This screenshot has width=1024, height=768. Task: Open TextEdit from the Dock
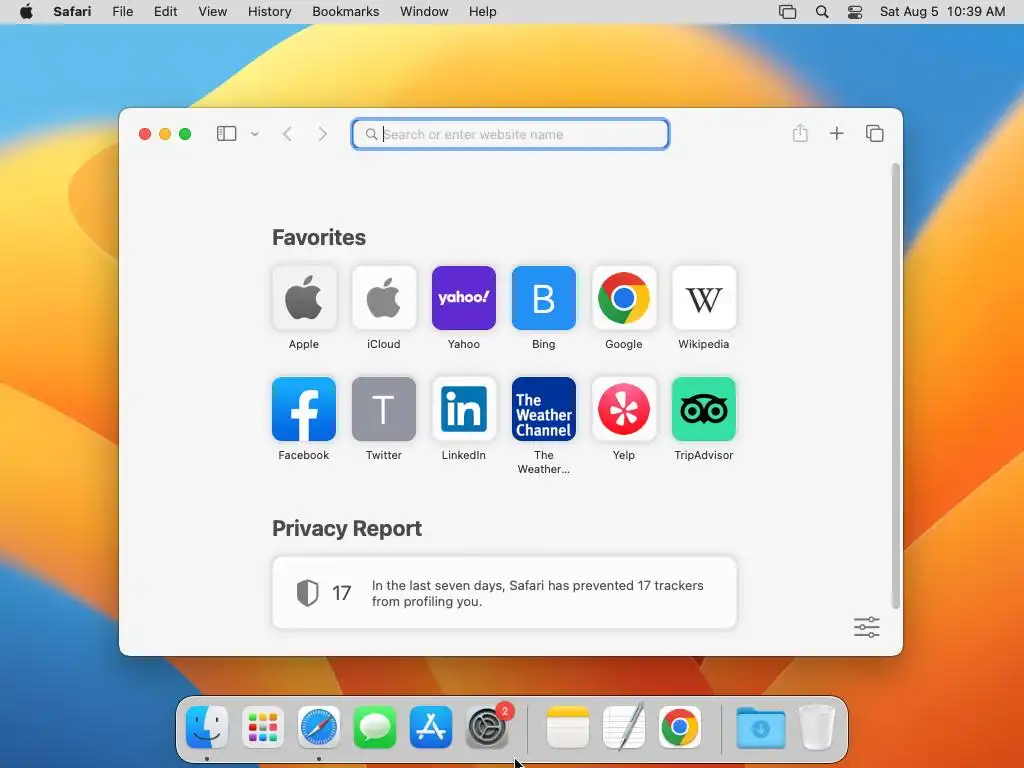[624, 727]
